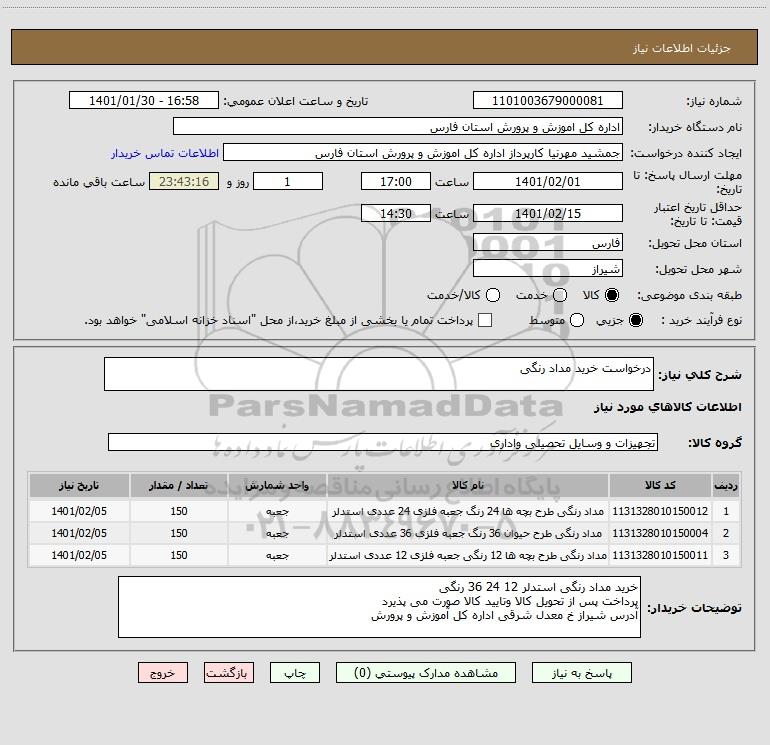
Task: Select the کالا radio button
Action: coord(612,295)
